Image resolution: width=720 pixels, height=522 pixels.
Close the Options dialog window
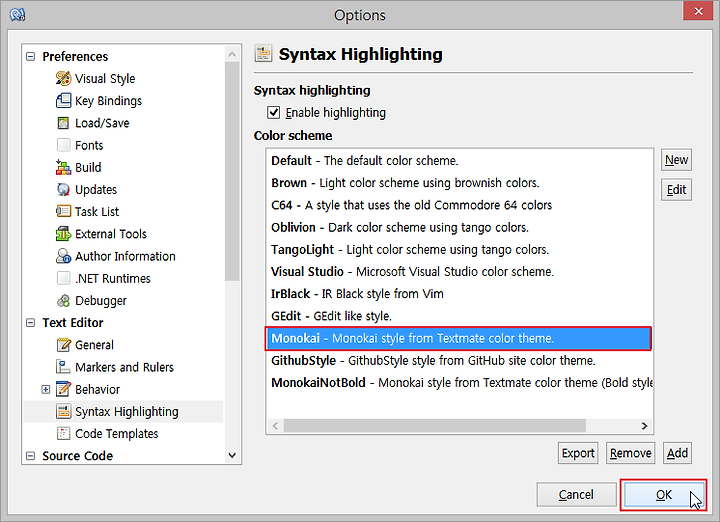[x=698, y=11]
